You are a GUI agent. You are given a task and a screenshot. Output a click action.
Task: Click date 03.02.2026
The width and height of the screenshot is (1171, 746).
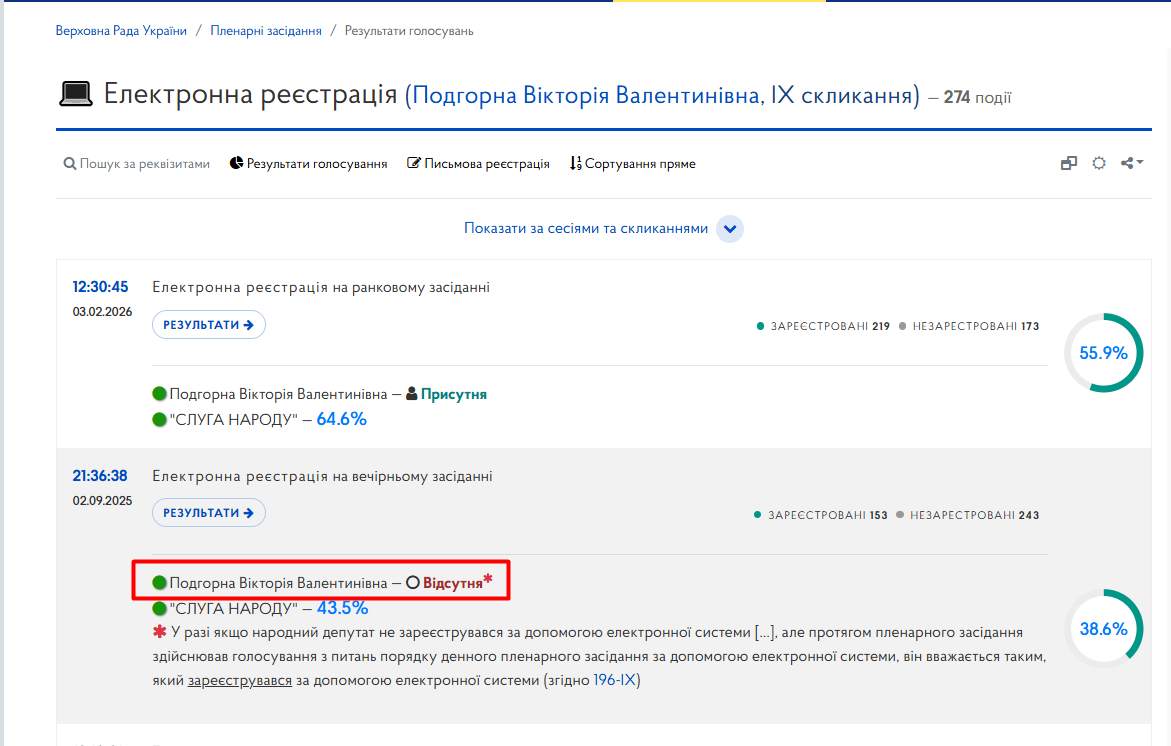(x=102, y=311)
